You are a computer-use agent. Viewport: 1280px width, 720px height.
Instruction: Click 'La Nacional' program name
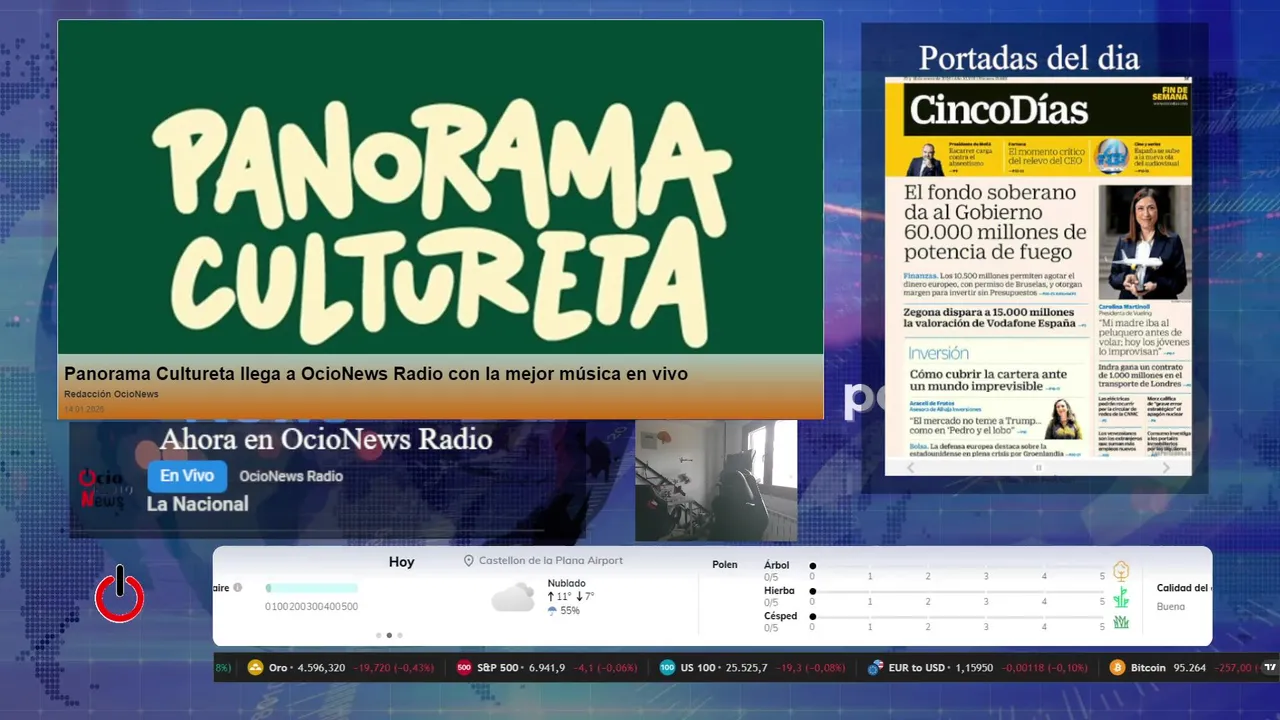coord(198,504)
